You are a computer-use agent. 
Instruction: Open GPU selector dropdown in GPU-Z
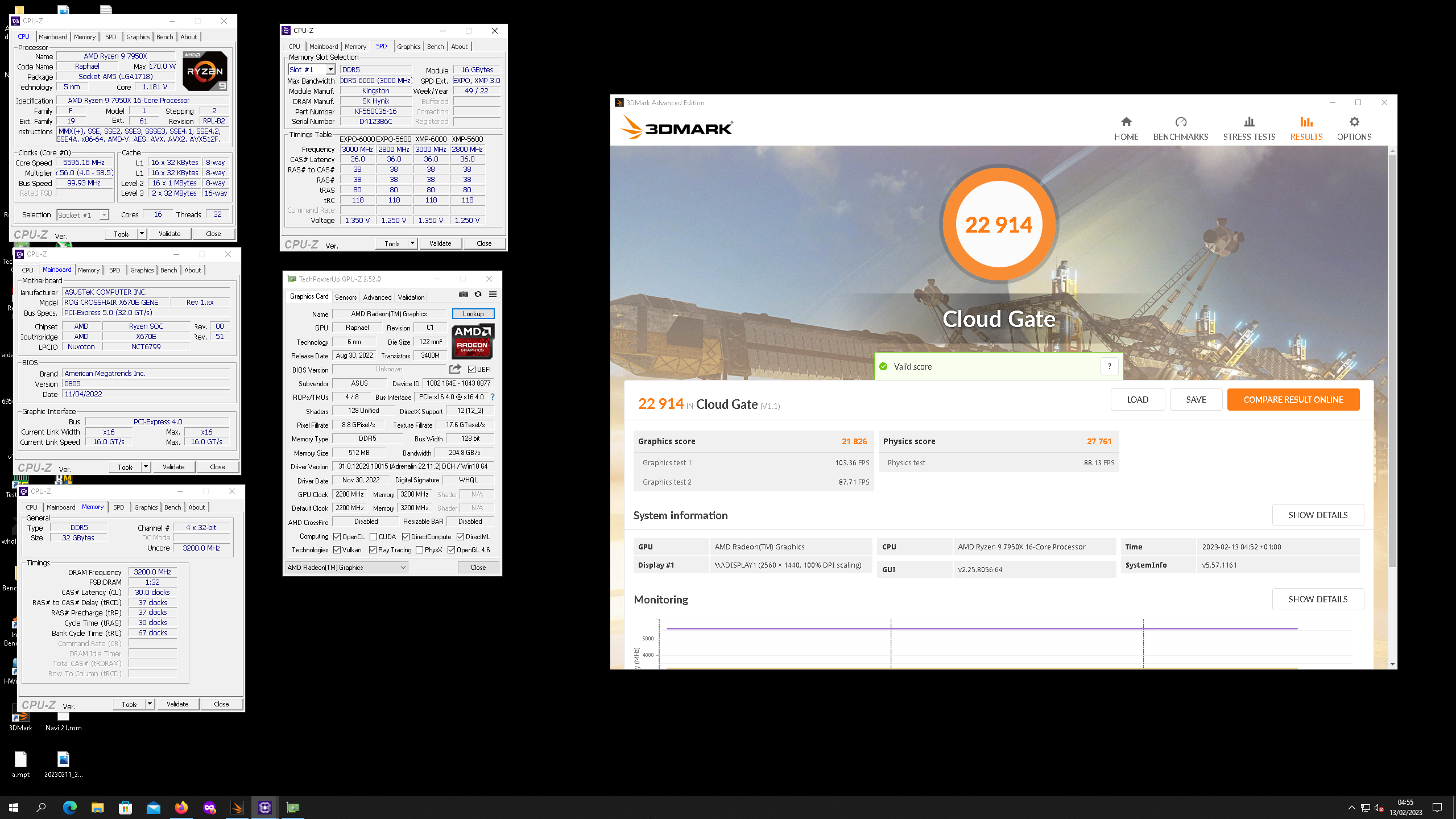[x=346, y=567]
